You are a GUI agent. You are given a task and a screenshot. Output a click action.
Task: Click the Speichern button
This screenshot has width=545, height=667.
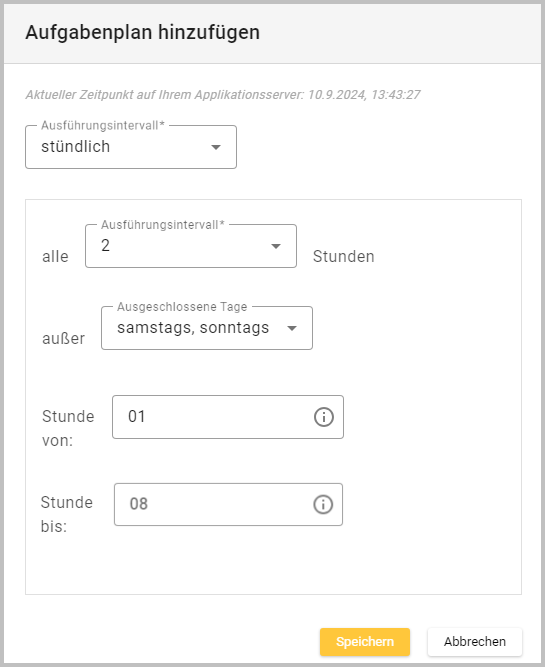(x=365, y=641)
